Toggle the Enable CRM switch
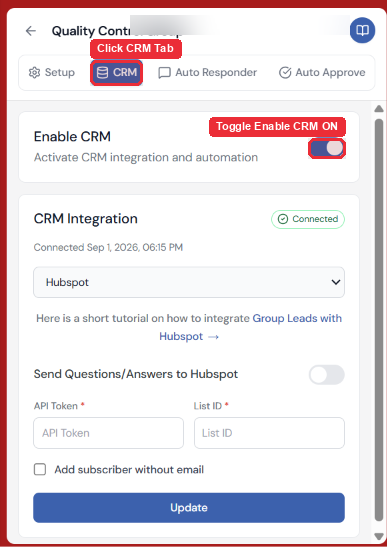The width and height of the screenshot is (387, 547). pos(327,148)
